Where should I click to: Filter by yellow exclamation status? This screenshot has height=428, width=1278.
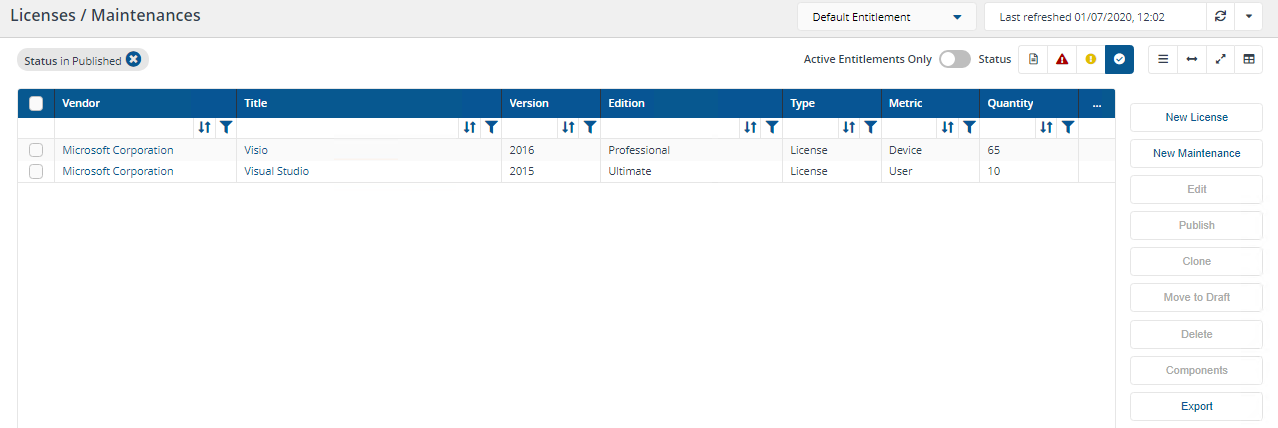[1091, 59]
